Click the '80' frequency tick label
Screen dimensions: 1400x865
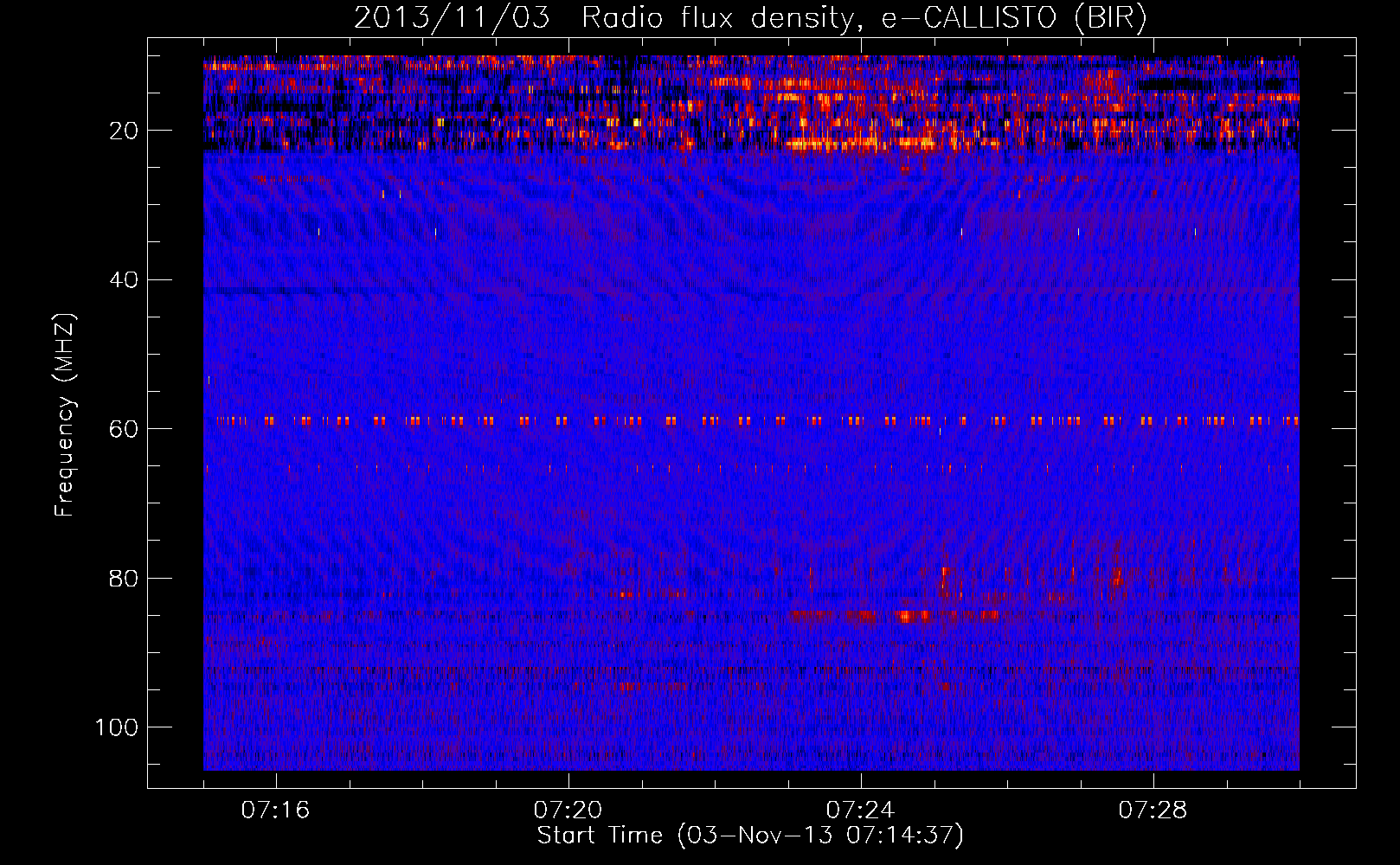[x=124, y=578]
